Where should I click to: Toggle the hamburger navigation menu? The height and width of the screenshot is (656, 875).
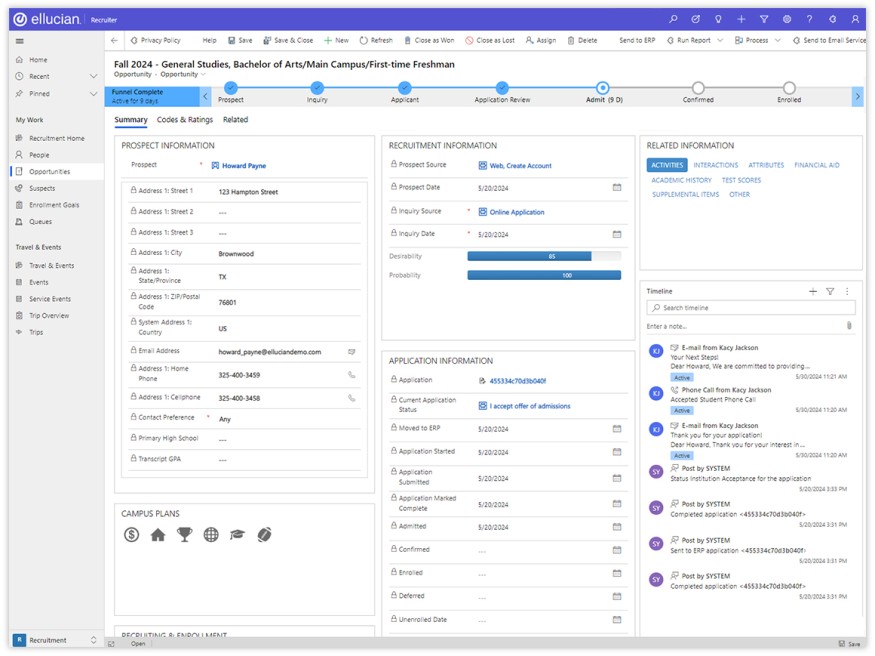point(19,40)
